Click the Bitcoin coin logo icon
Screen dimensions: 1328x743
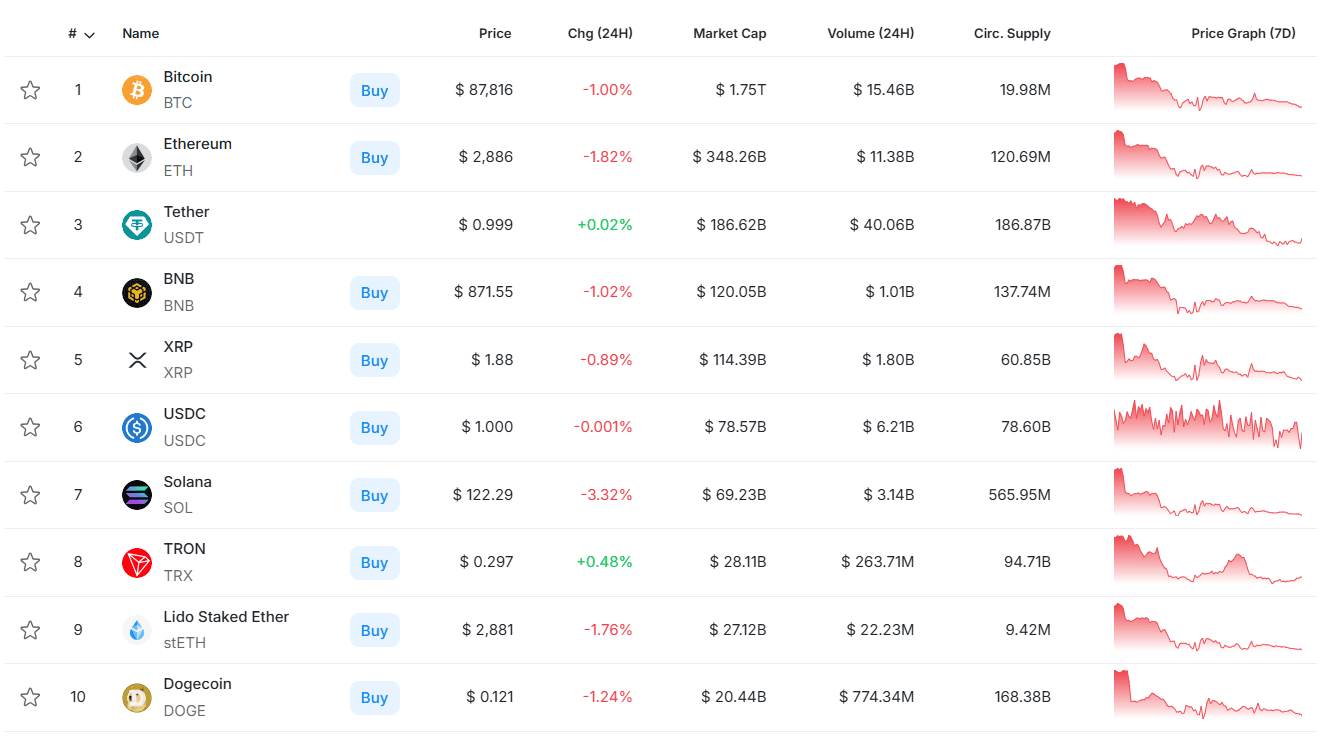(137, 90)
